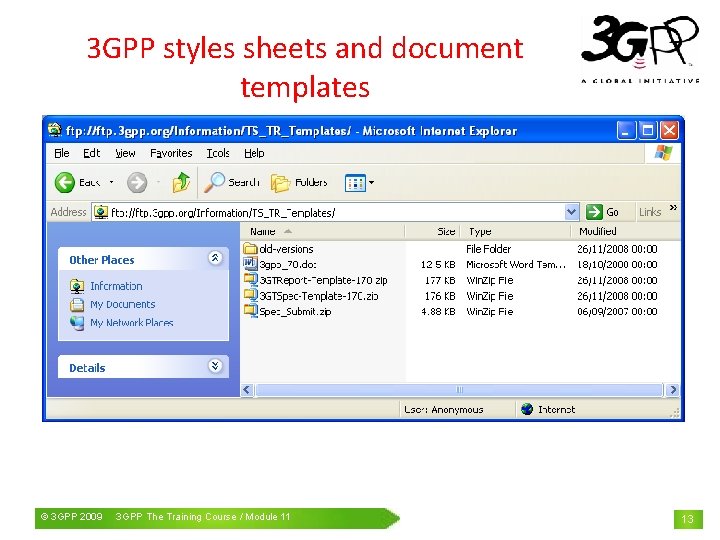Open the File menu
Screen dimensions: 720x540
click(62, 153)
